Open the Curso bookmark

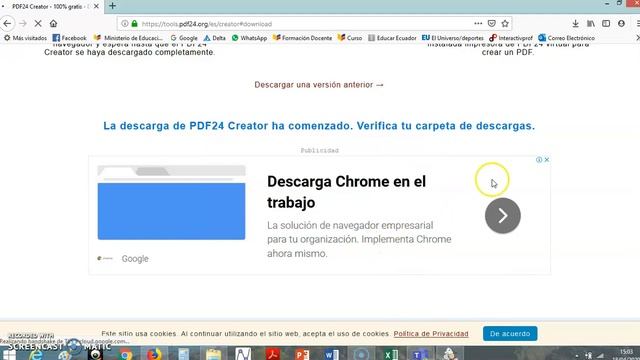[x=350, y=38]
